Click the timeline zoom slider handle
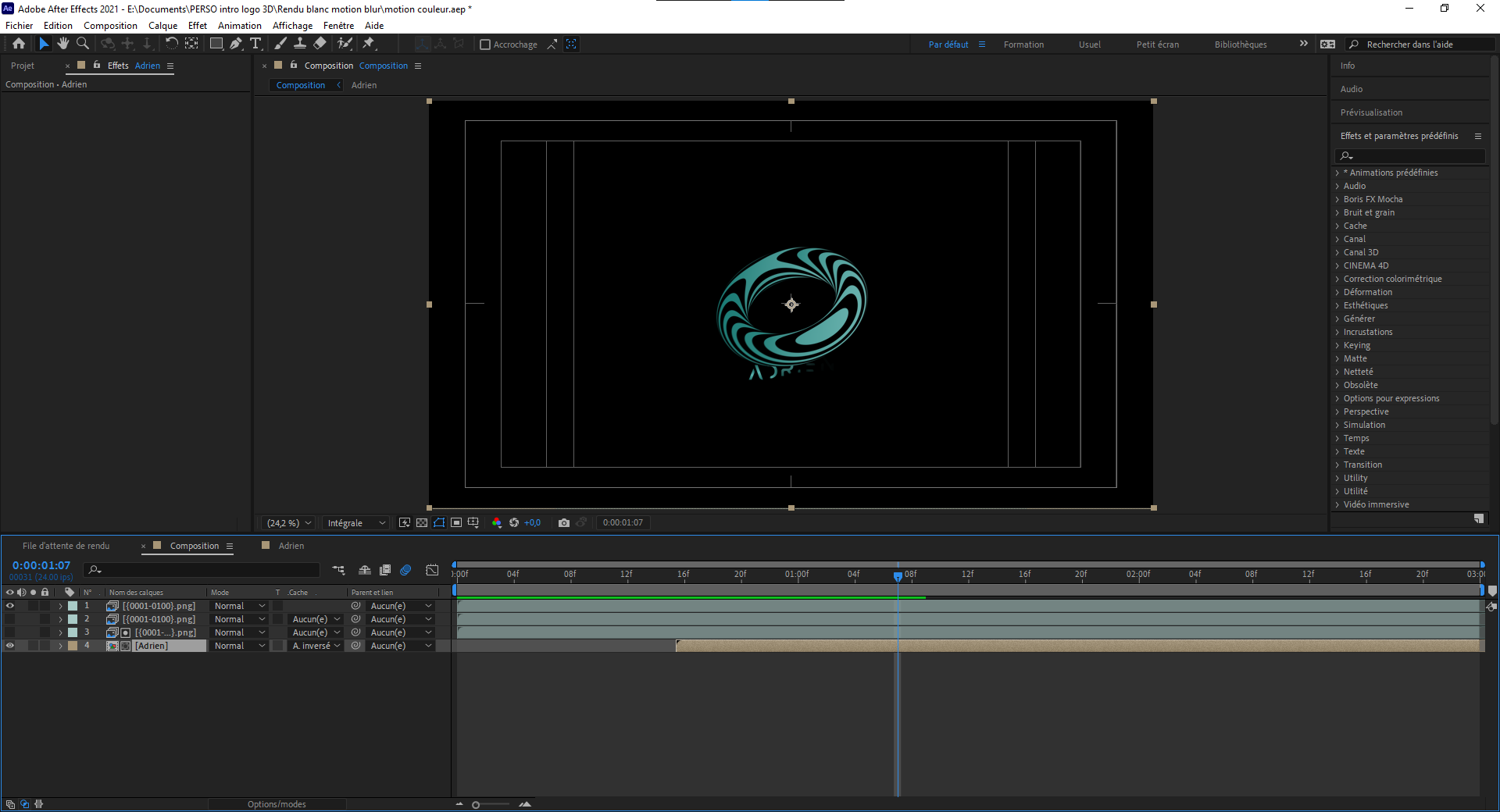The image size is (1500, 812). pyautogui.click(x=476, y=805)
